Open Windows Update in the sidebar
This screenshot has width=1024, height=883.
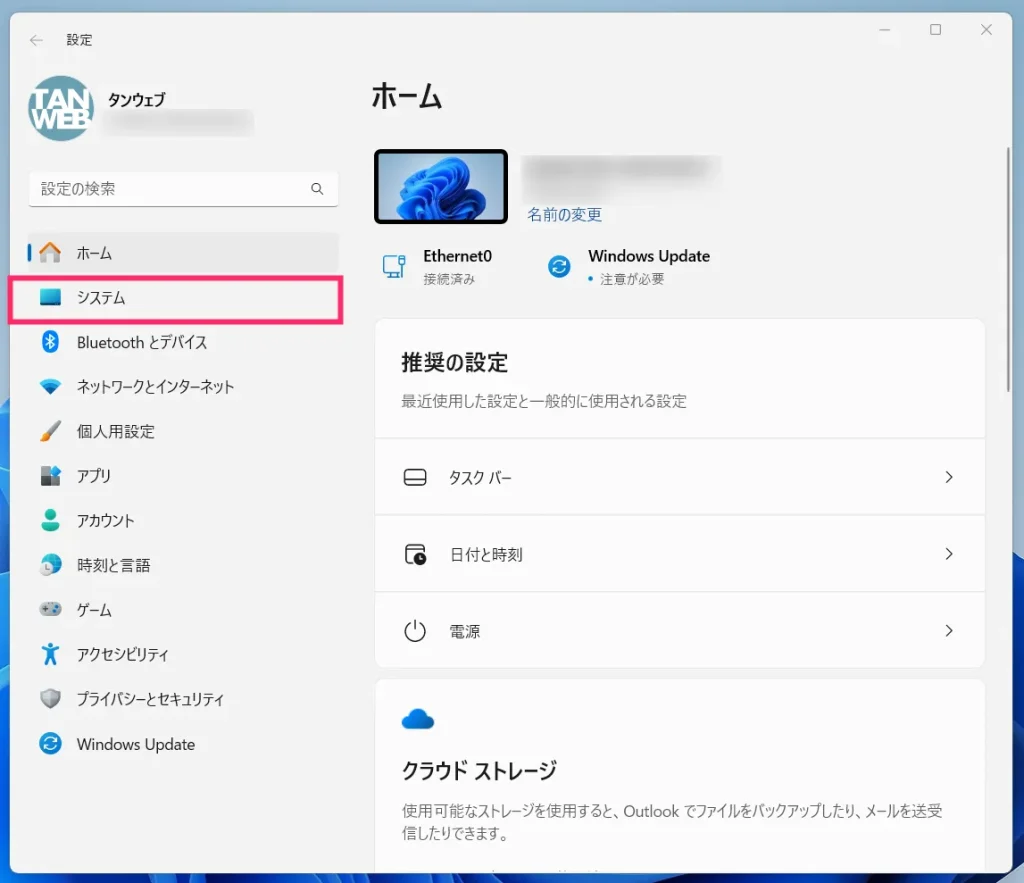(184, 744)
